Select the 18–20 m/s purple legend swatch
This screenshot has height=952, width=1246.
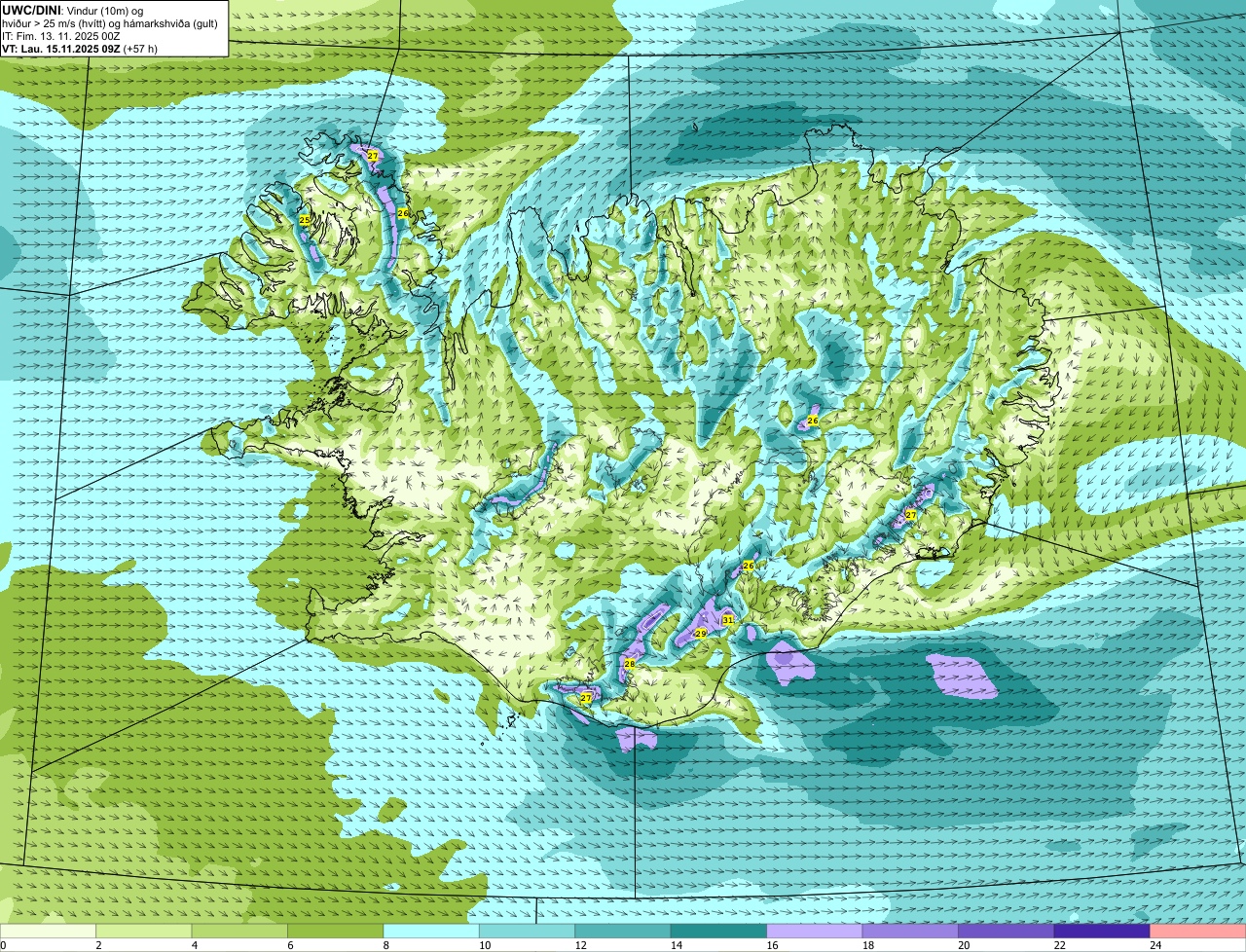coord(910,932)
